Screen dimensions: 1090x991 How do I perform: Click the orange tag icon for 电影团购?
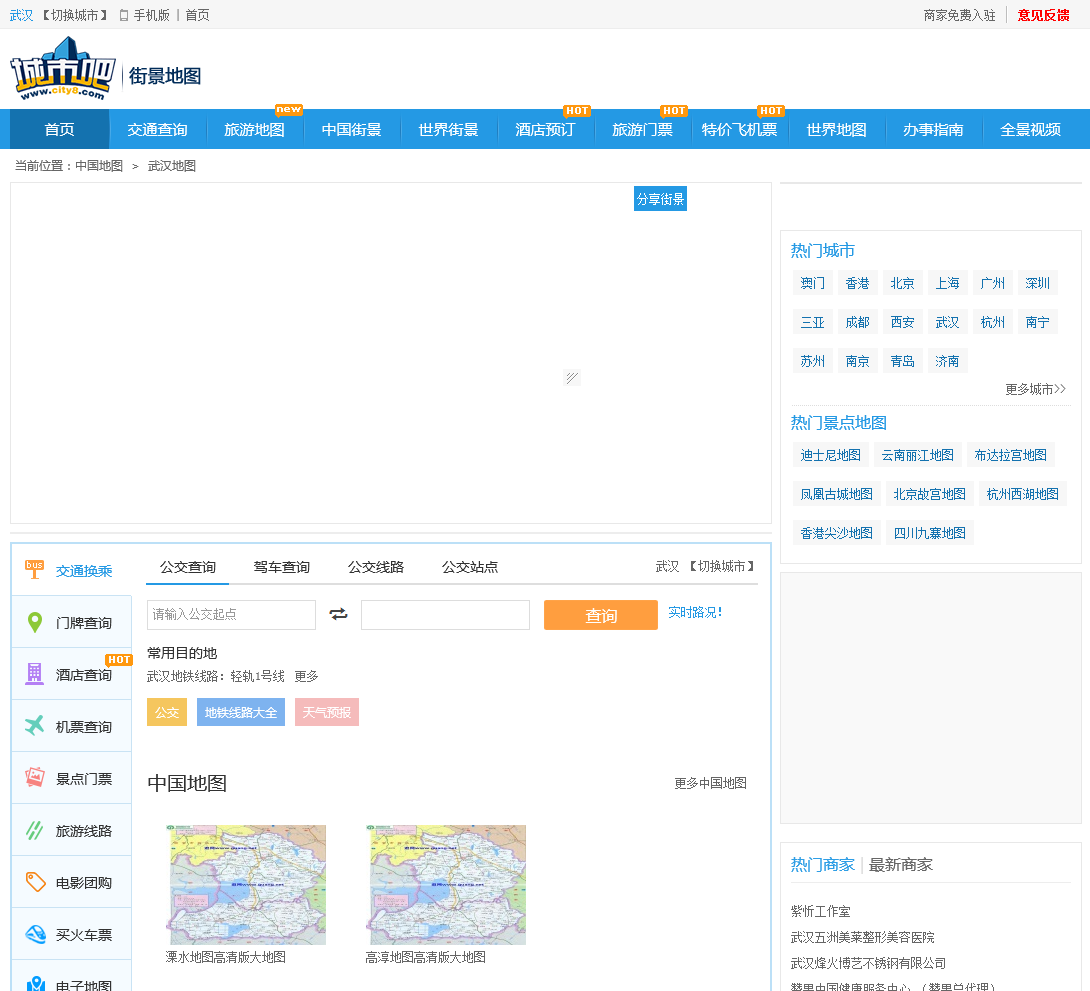35,882
